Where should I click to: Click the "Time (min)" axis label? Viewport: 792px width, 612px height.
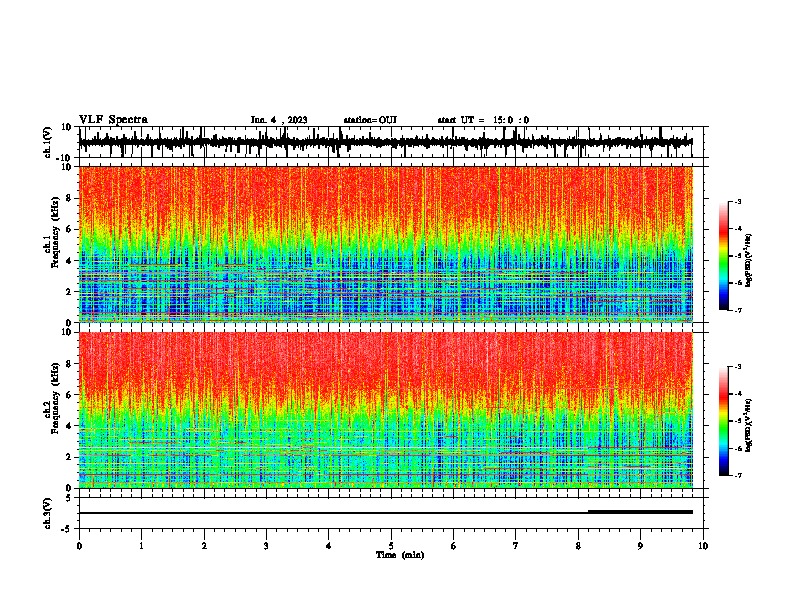point(400,555)
